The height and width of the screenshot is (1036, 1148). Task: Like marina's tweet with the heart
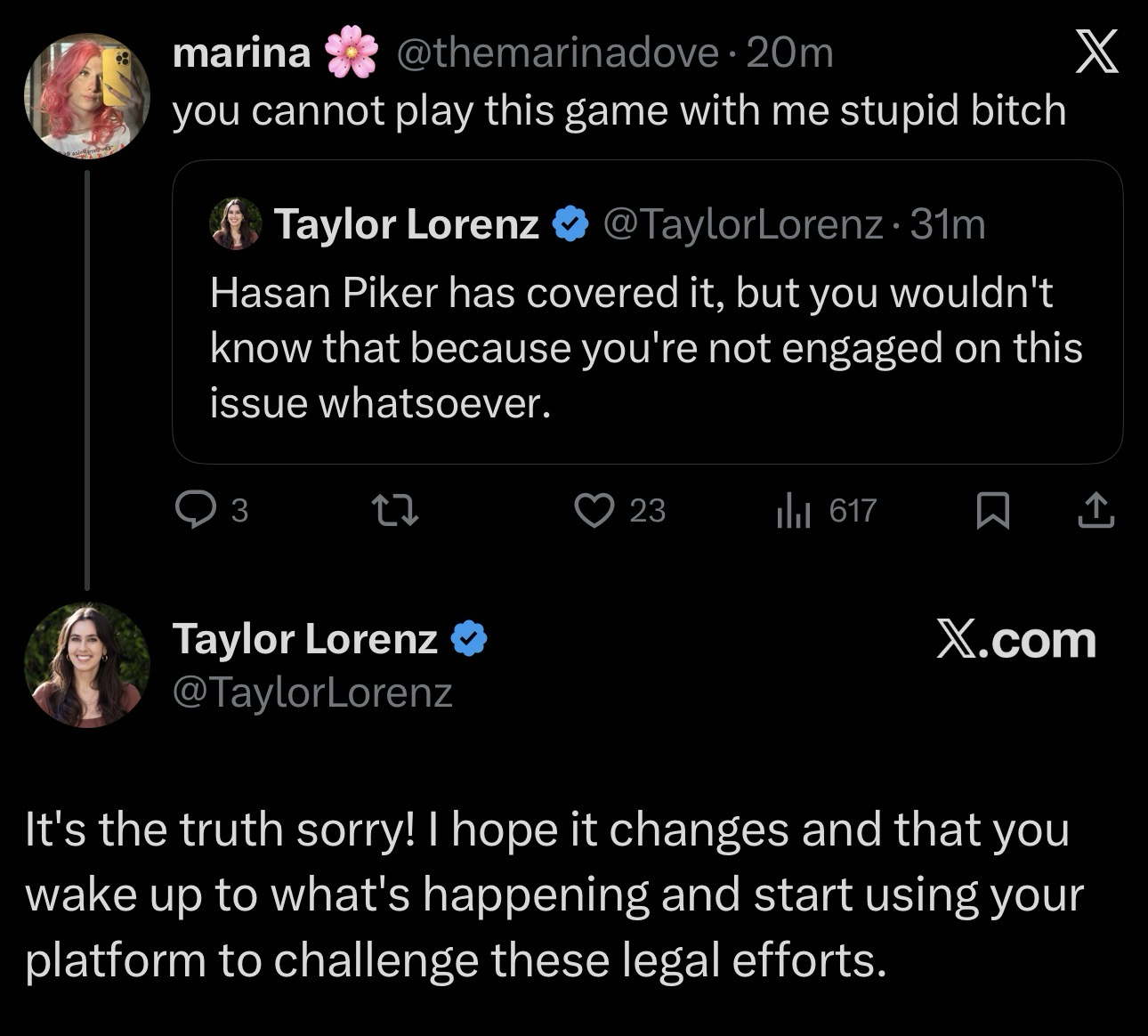(594, 511)
